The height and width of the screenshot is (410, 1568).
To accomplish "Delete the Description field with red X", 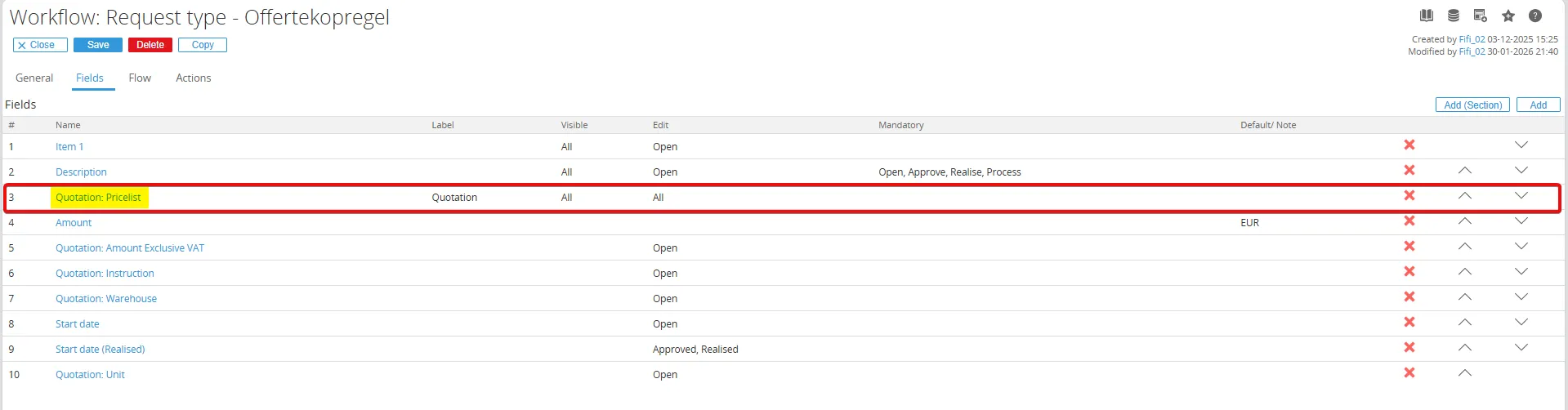I will [x=1409, y=171].
